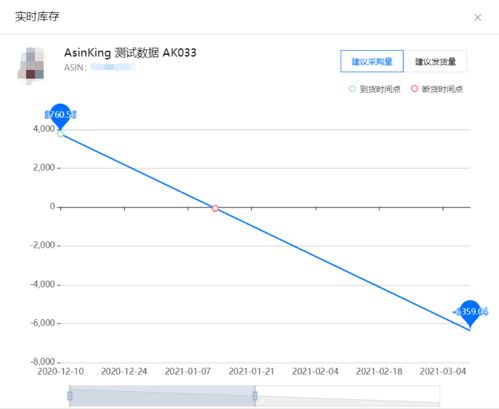Viewport: 499px width, 409px height.
Task: Toggle the 到货时间点 legend item
Action: [374, 89]
